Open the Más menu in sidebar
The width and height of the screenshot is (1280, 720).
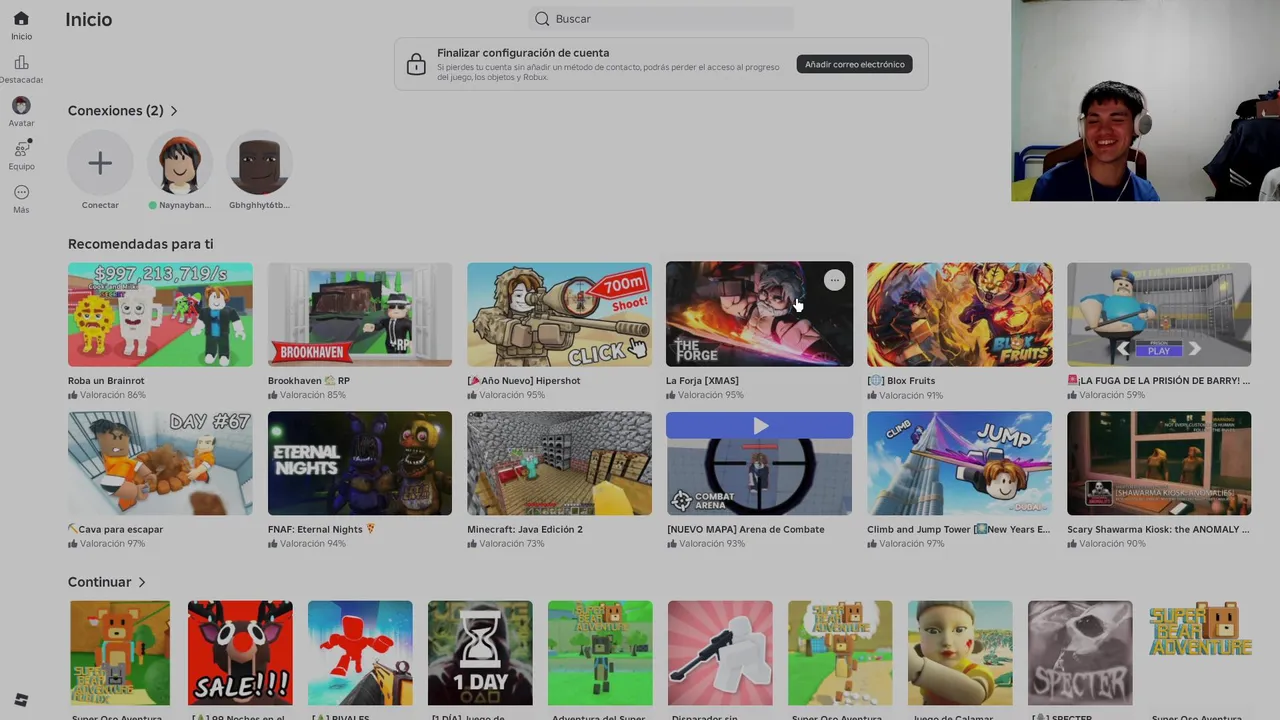pyautogui.click(x=21, y=193)
